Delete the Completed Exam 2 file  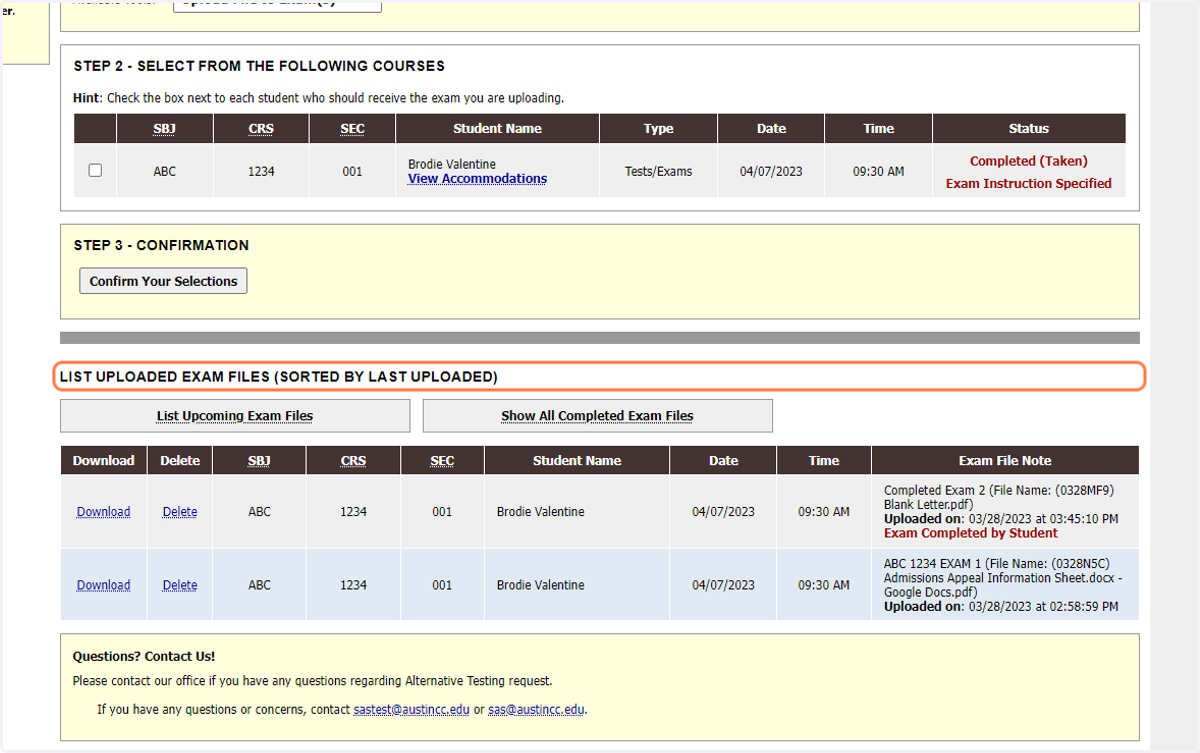pos(180,512)
